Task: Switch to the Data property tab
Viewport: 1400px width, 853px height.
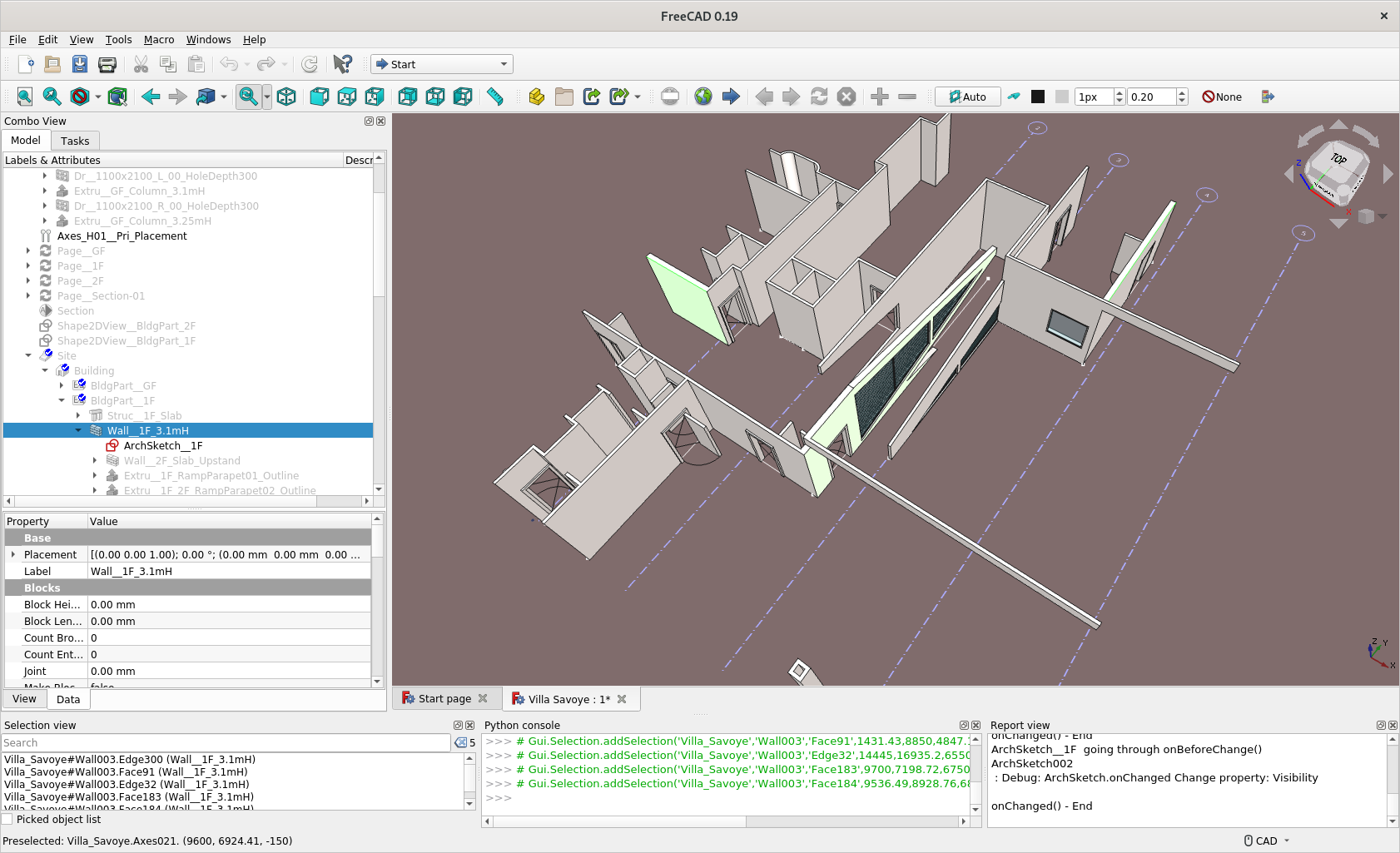Action: click(68, 700)
